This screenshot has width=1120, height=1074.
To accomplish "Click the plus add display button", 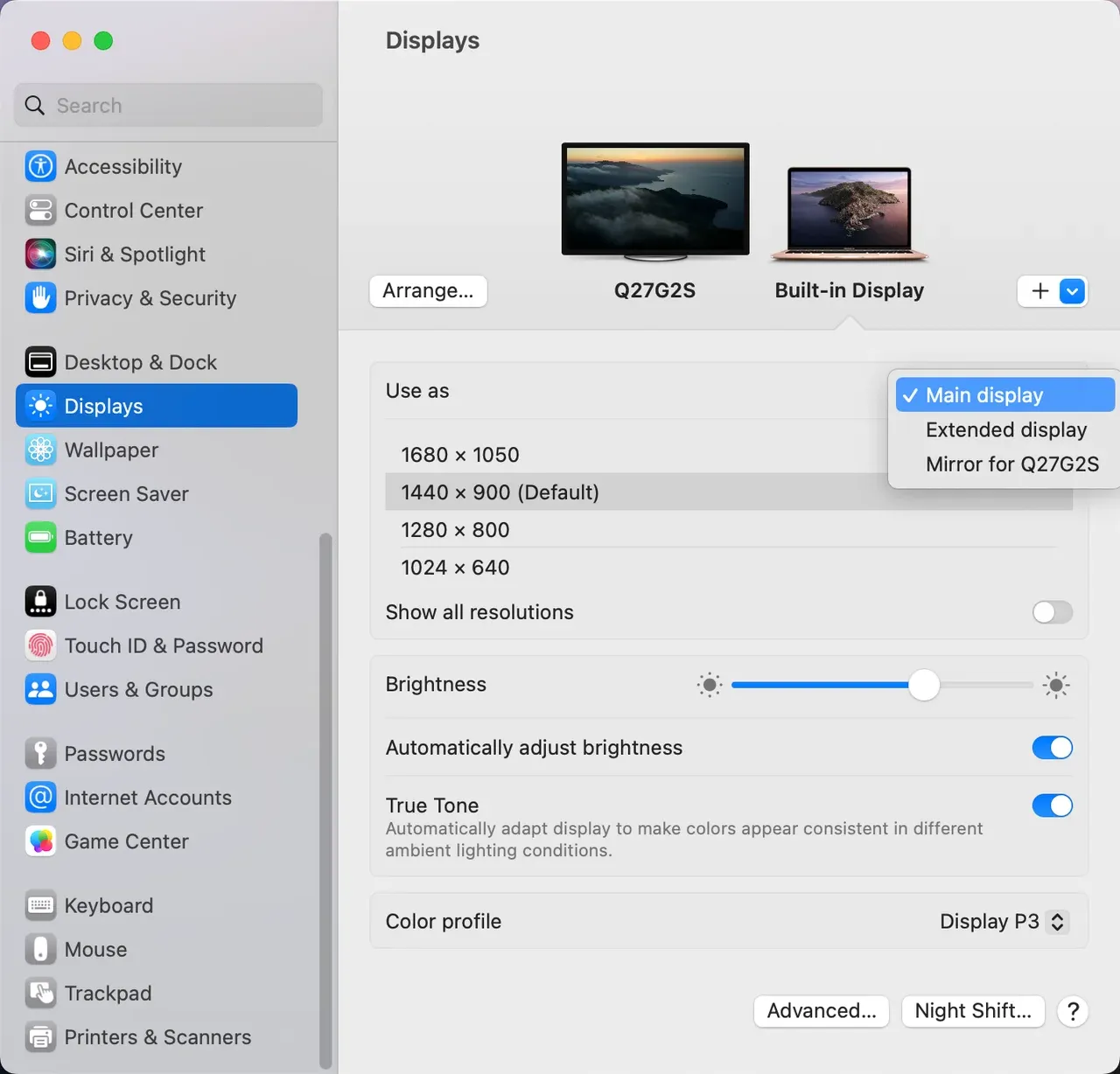I will click(x=1040, y=291).
